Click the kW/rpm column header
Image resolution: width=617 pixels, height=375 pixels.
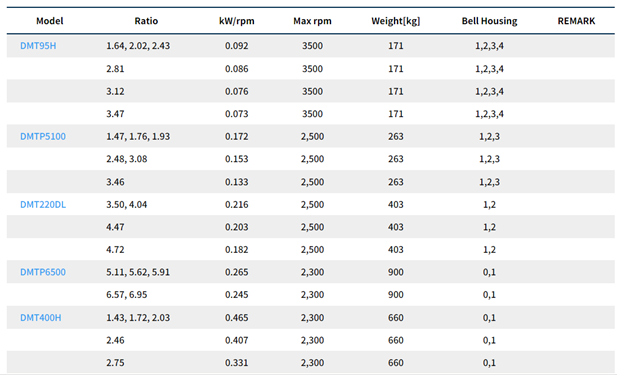(x=236, y=21)
